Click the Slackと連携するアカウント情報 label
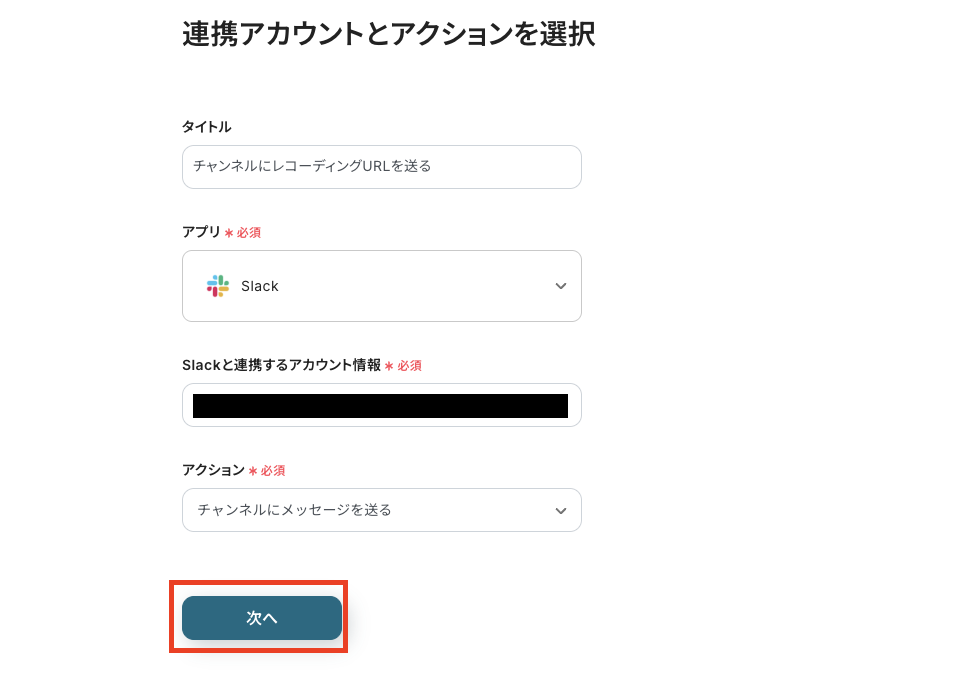976x676 pixels. pos(280,366)
